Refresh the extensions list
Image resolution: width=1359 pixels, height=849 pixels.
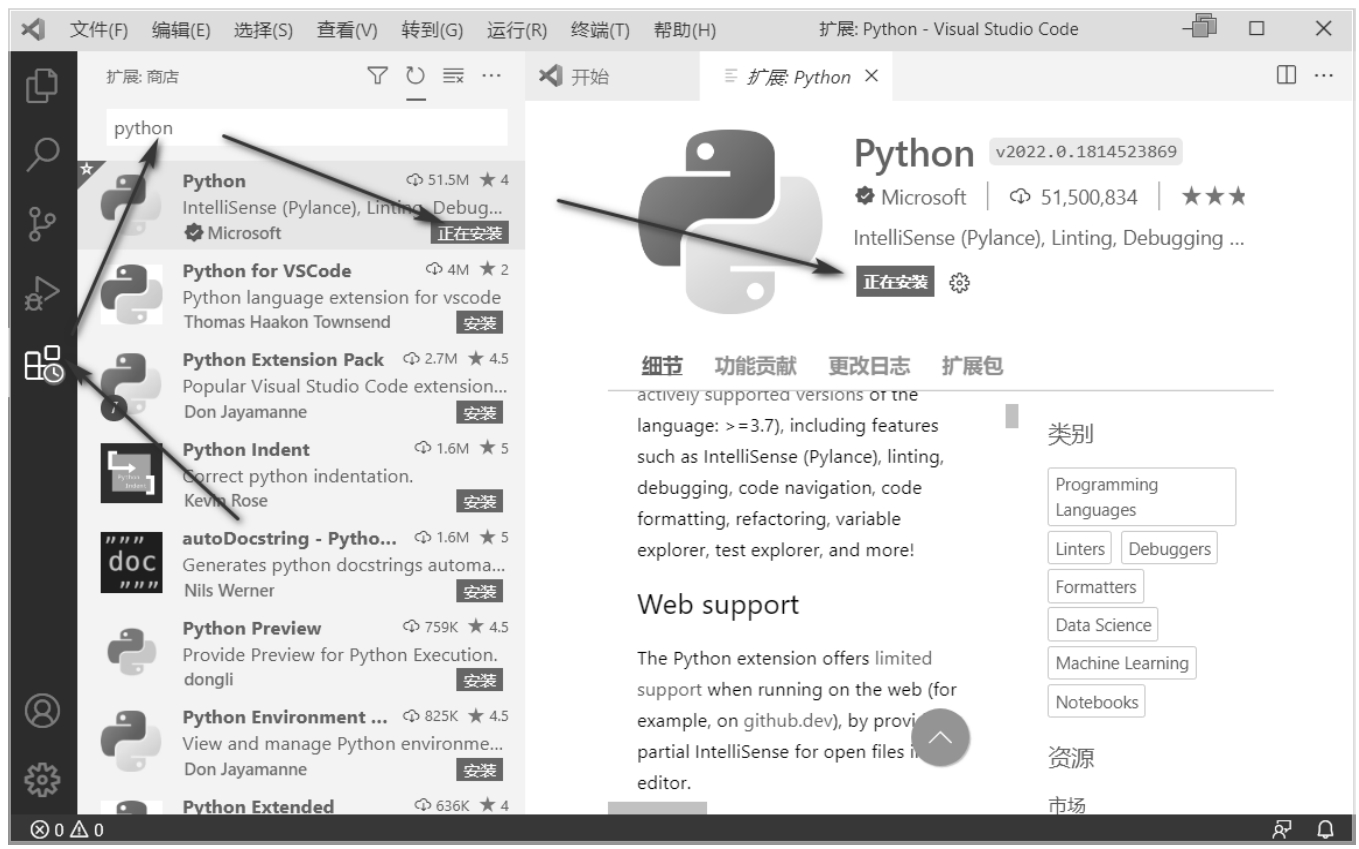coord(415,77)
